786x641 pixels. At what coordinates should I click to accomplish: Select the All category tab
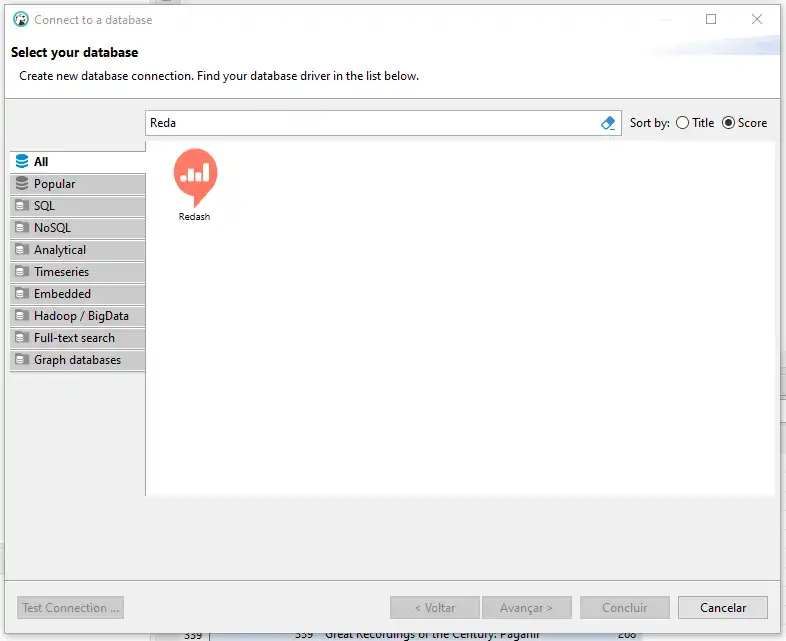78,162
